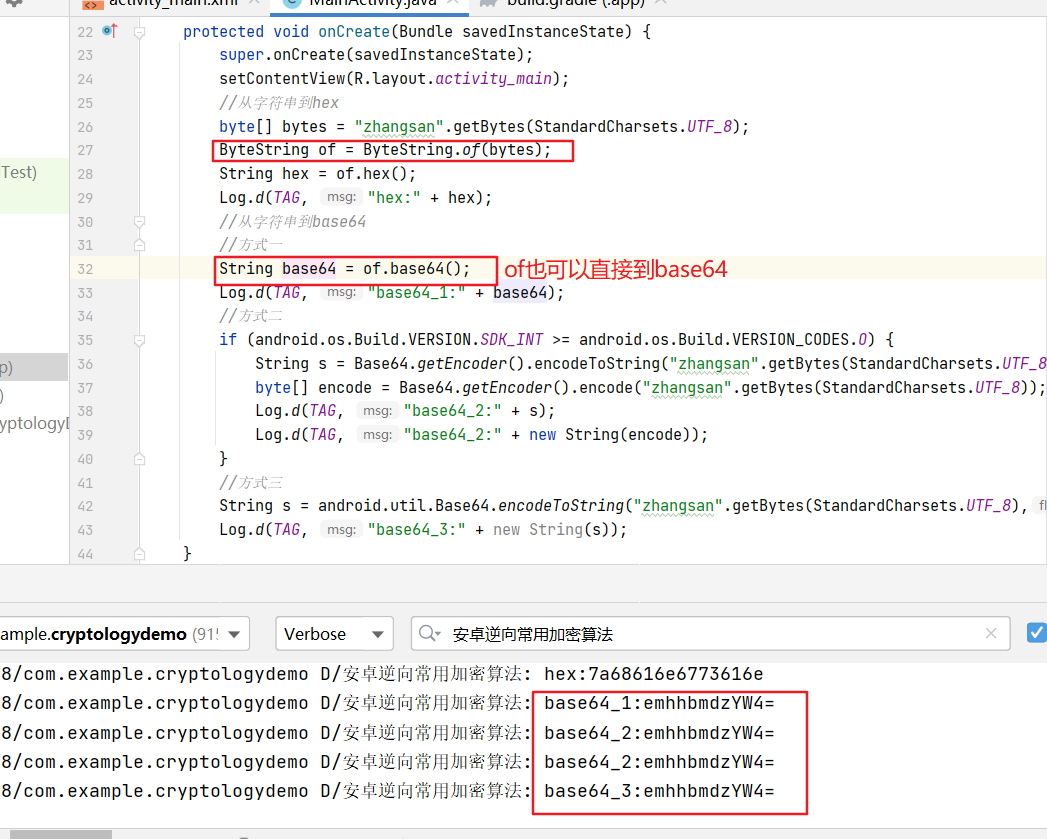Viewport: 1047px width, 839px height.
Task: Click the comment '//方式三' on line 41
Action: pos(251,482)
